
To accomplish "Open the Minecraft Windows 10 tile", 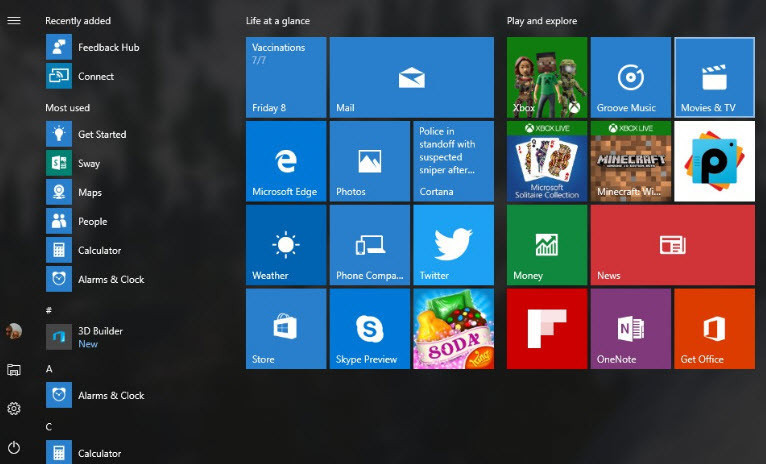I will coord(630,161).
